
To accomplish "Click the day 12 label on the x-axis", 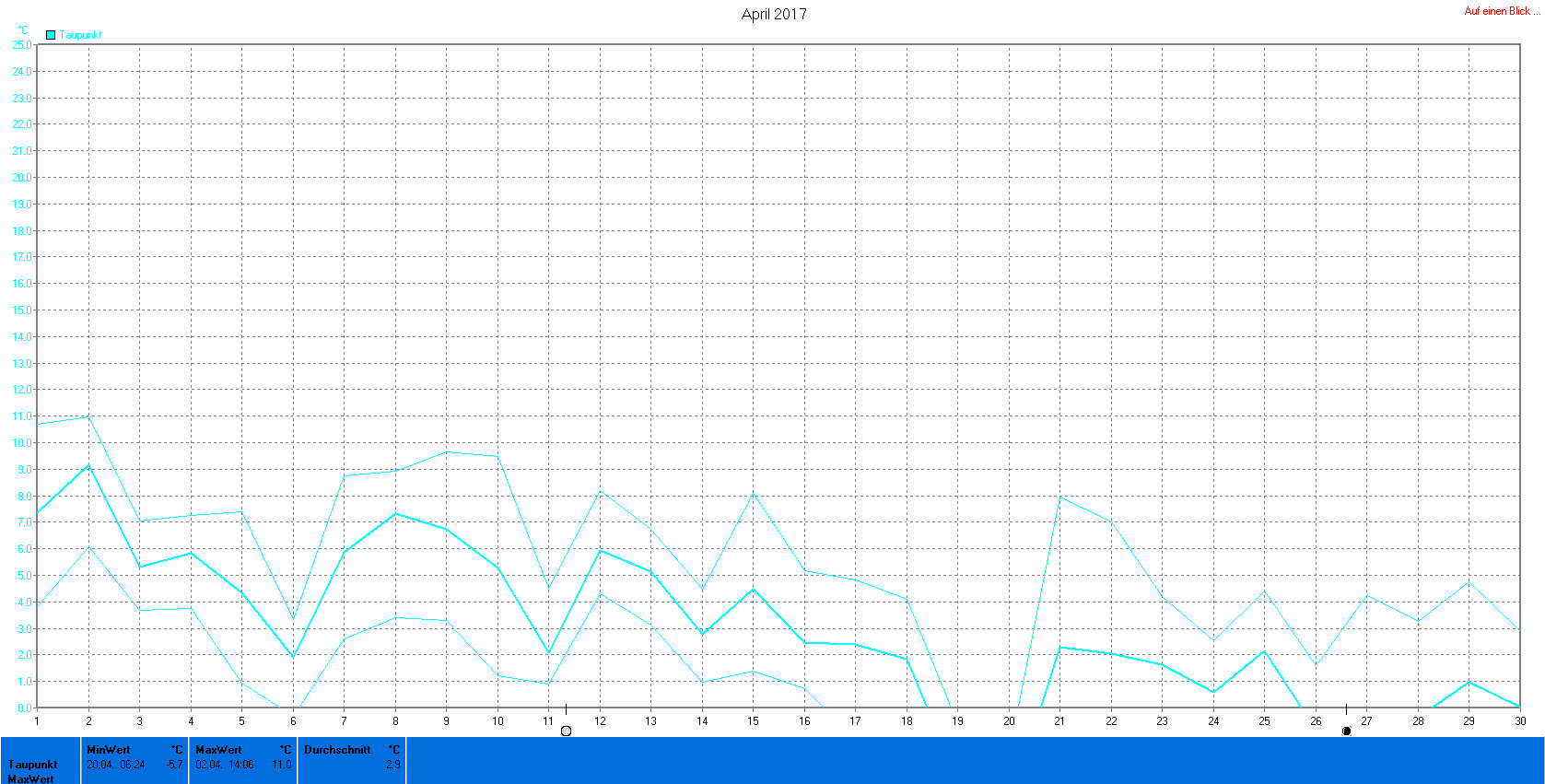I will point(600,721).
